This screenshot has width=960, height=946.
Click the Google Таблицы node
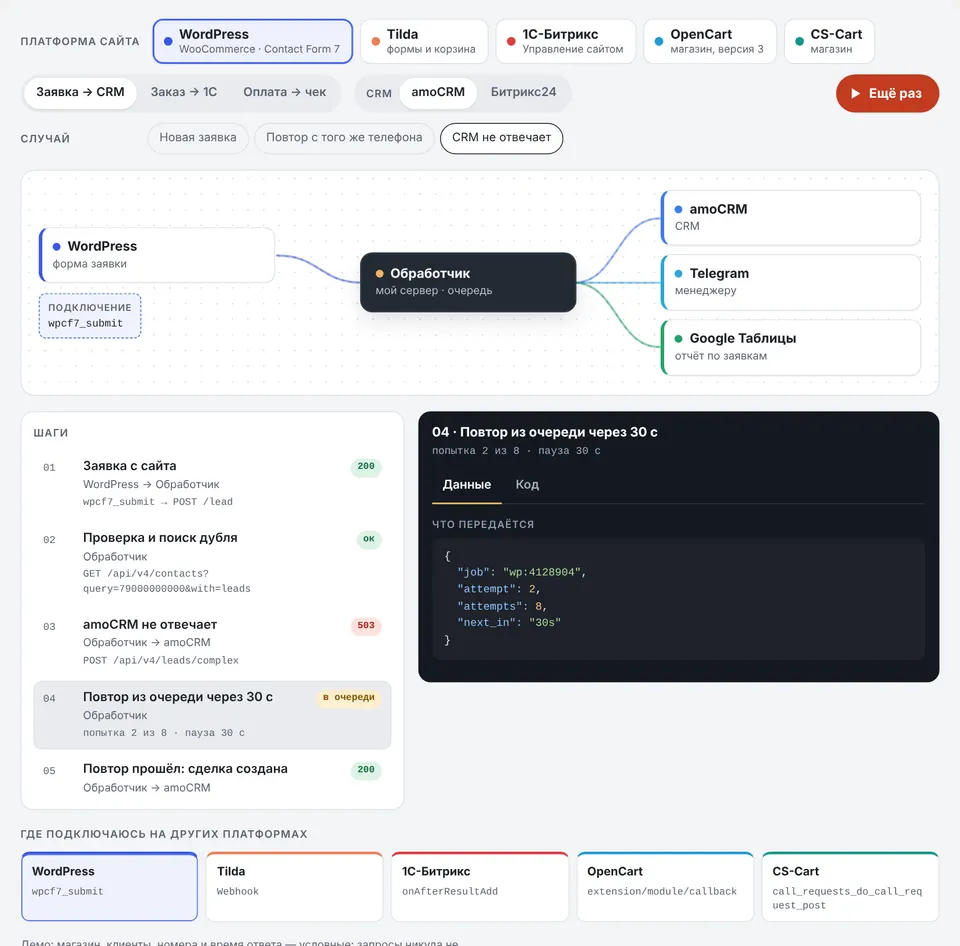point(791,347)
